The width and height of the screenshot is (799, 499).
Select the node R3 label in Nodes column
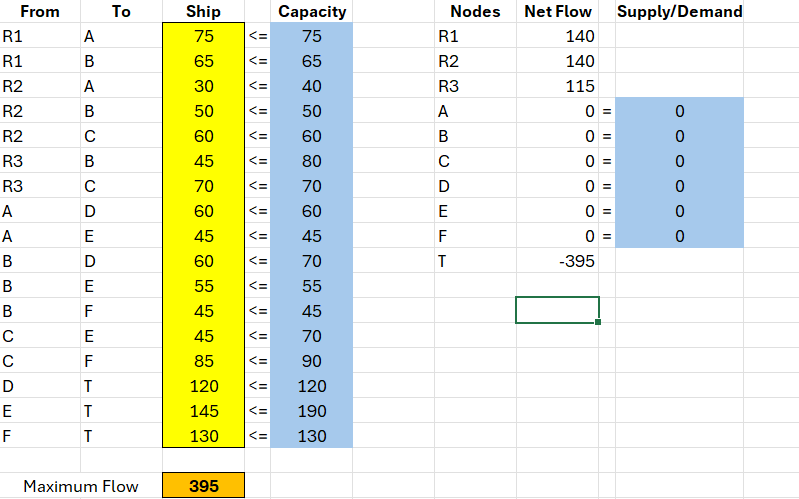click(475, 86)
